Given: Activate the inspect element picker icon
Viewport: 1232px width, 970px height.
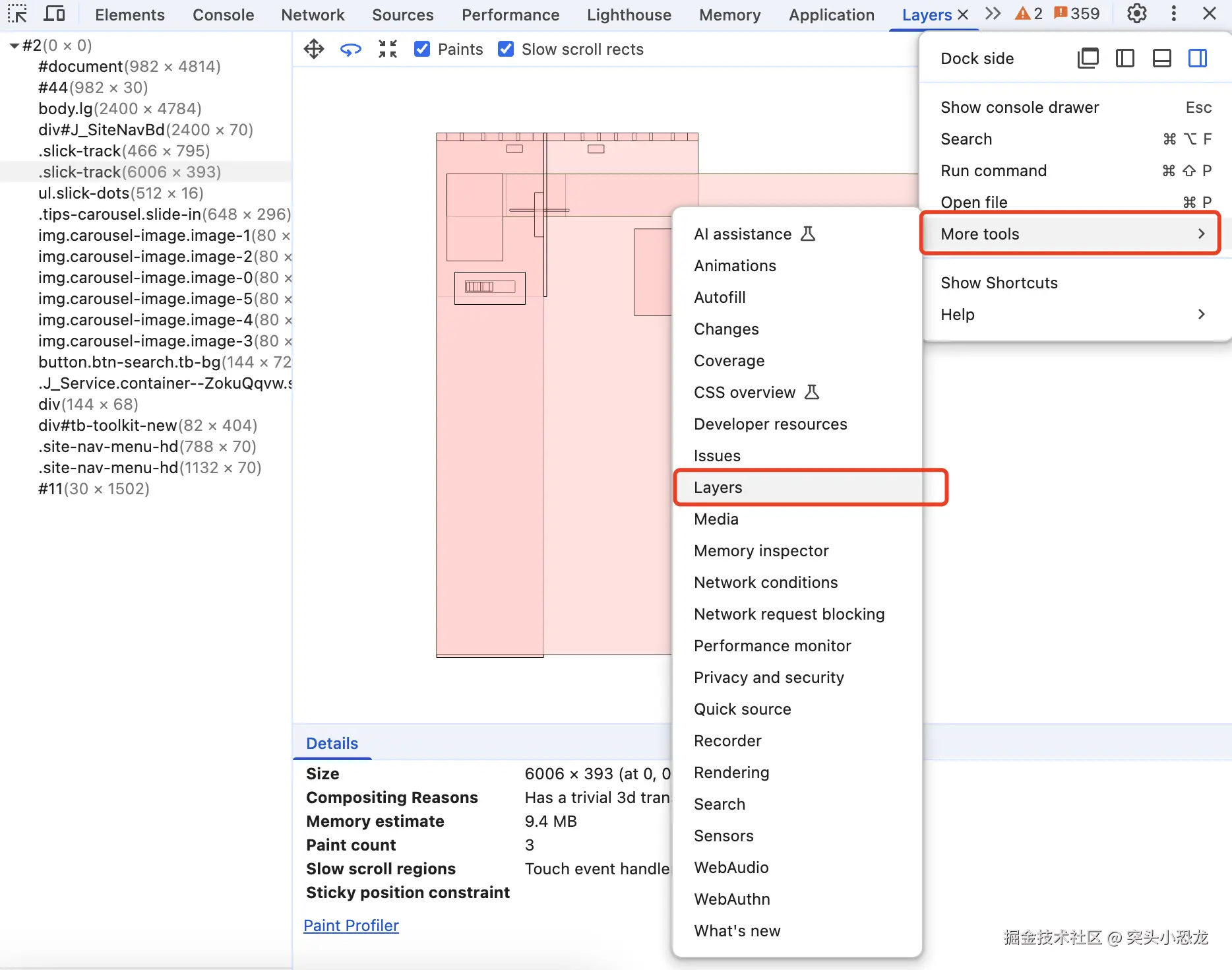Looking at the screenshot, I should pyautogui.click(x=17, y=14).
